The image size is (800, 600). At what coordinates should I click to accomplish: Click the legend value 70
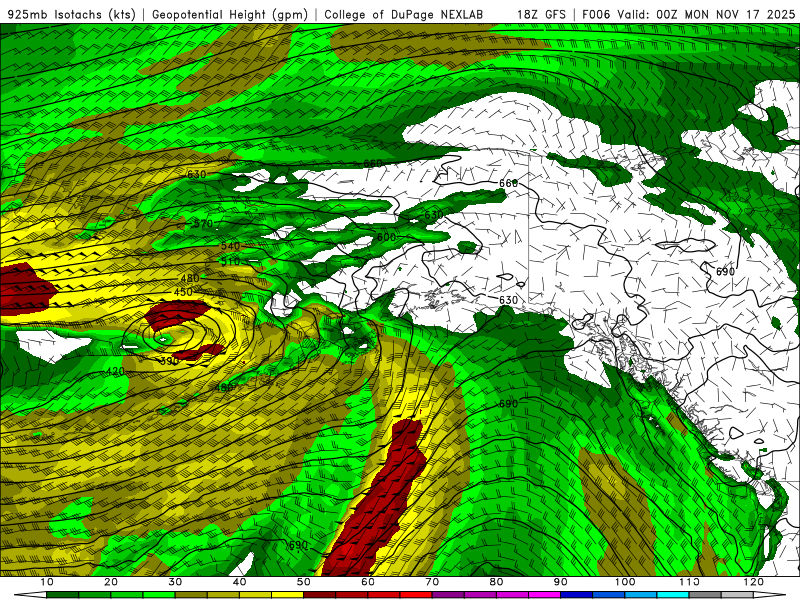click(x=432, y=582)
